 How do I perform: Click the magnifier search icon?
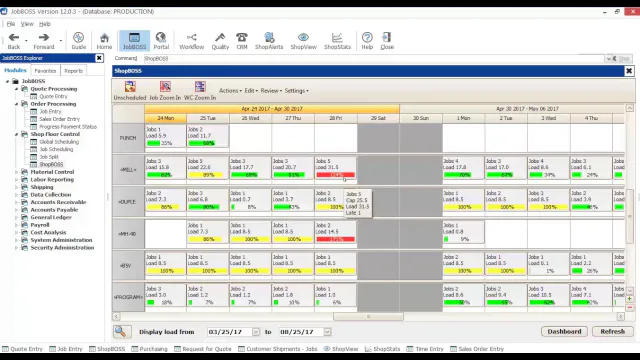point(122,331)
